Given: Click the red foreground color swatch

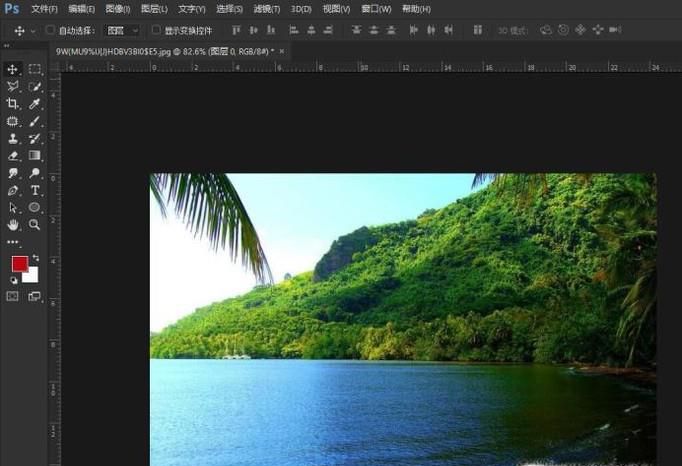Looking at the screenshot, I should 19,264.
